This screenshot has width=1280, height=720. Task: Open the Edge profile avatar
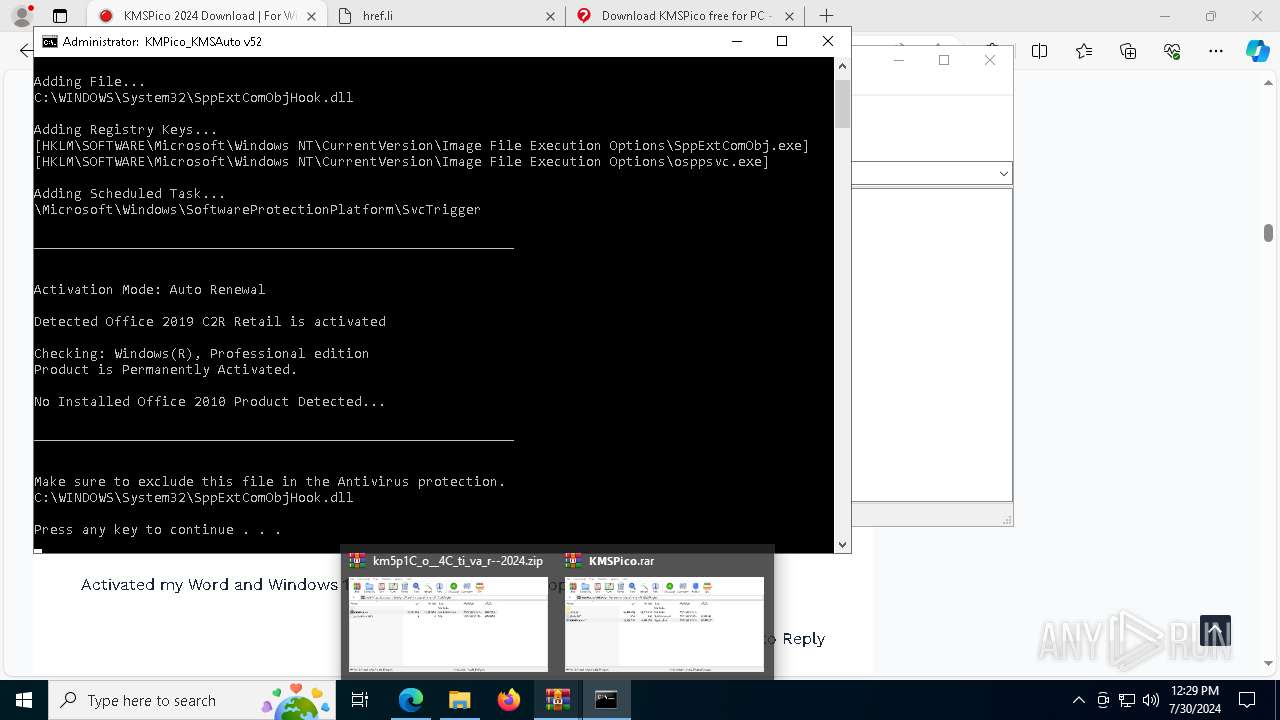[x=22, y=16]
